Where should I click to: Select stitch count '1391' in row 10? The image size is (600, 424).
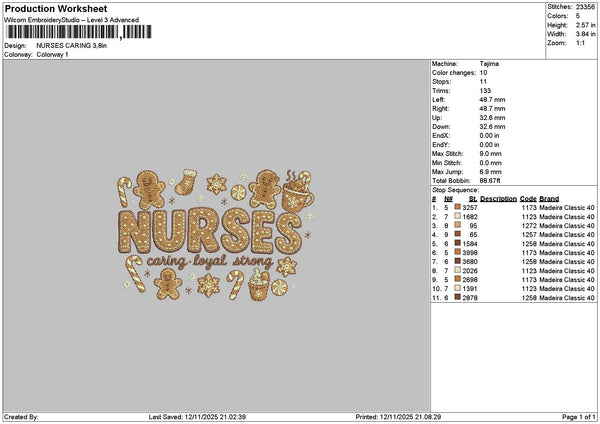[470, 289]
